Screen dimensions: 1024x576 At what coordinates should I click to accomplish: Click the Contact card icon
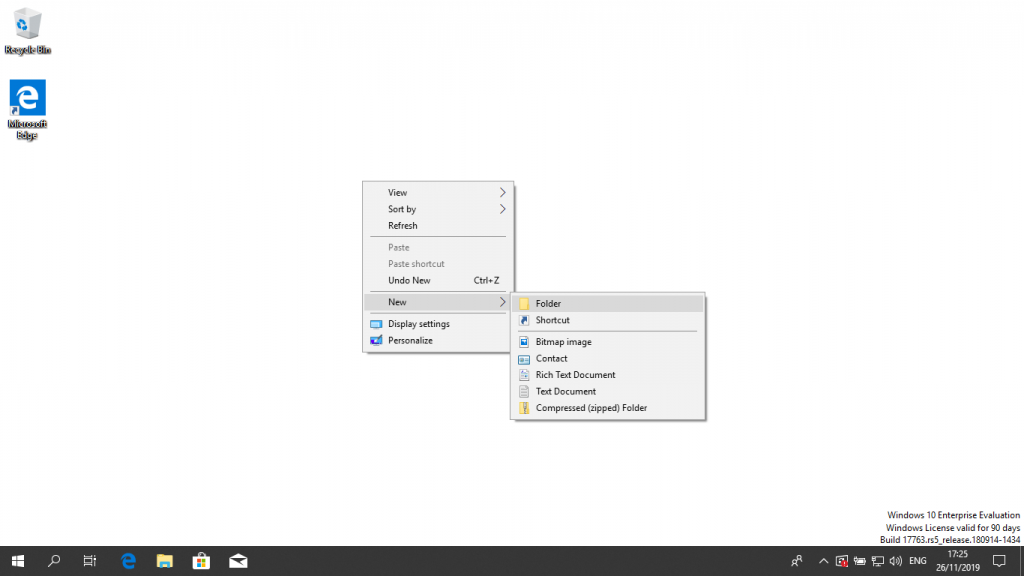[x=524, y=359]
